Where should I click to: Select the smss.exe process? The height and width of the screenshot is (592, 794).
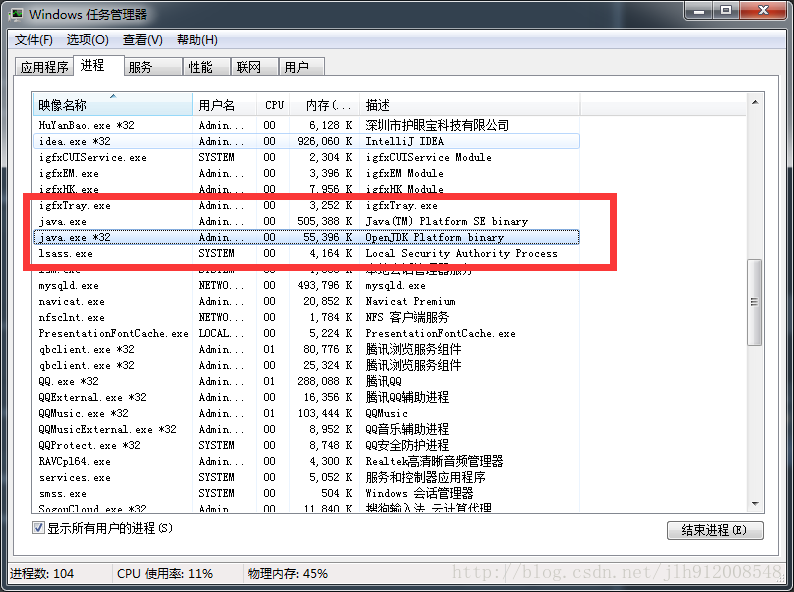(x=306, y=493)
